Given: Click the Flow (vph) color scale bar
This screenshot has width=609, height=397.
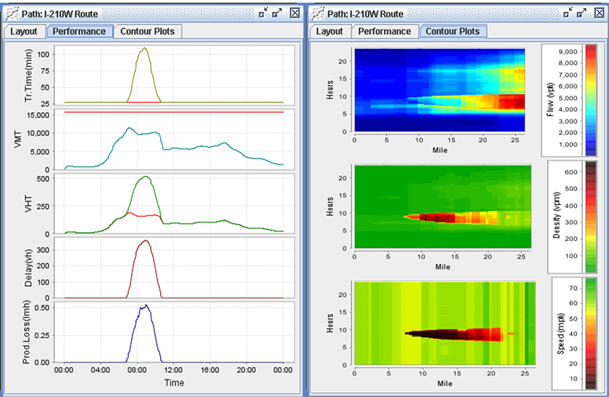Looking at the screenshot, I should (x=591, y=100).
